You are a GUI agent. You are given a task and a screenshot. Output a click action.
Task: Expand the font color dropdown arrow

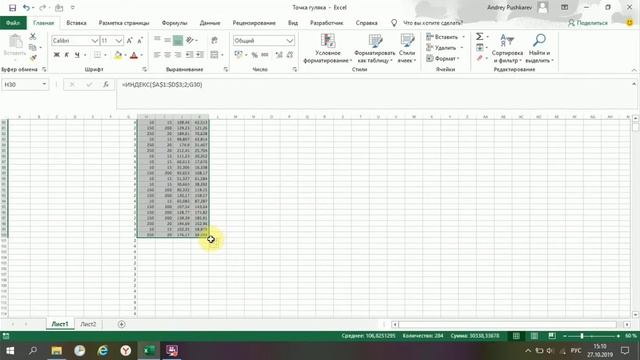click(x=142, y=55)
